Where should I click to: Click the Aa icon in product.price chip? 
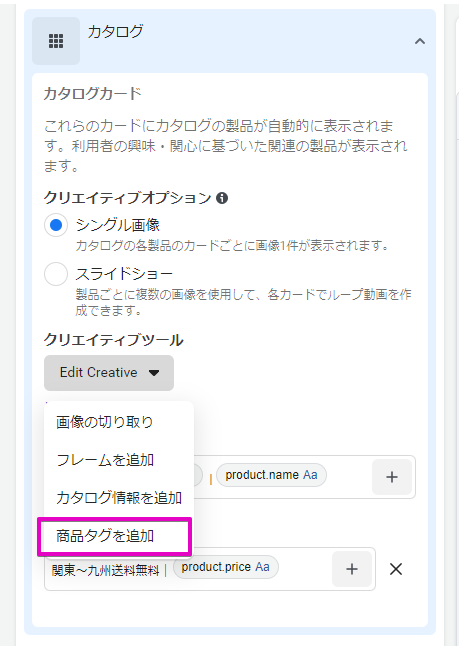(262, 567)
